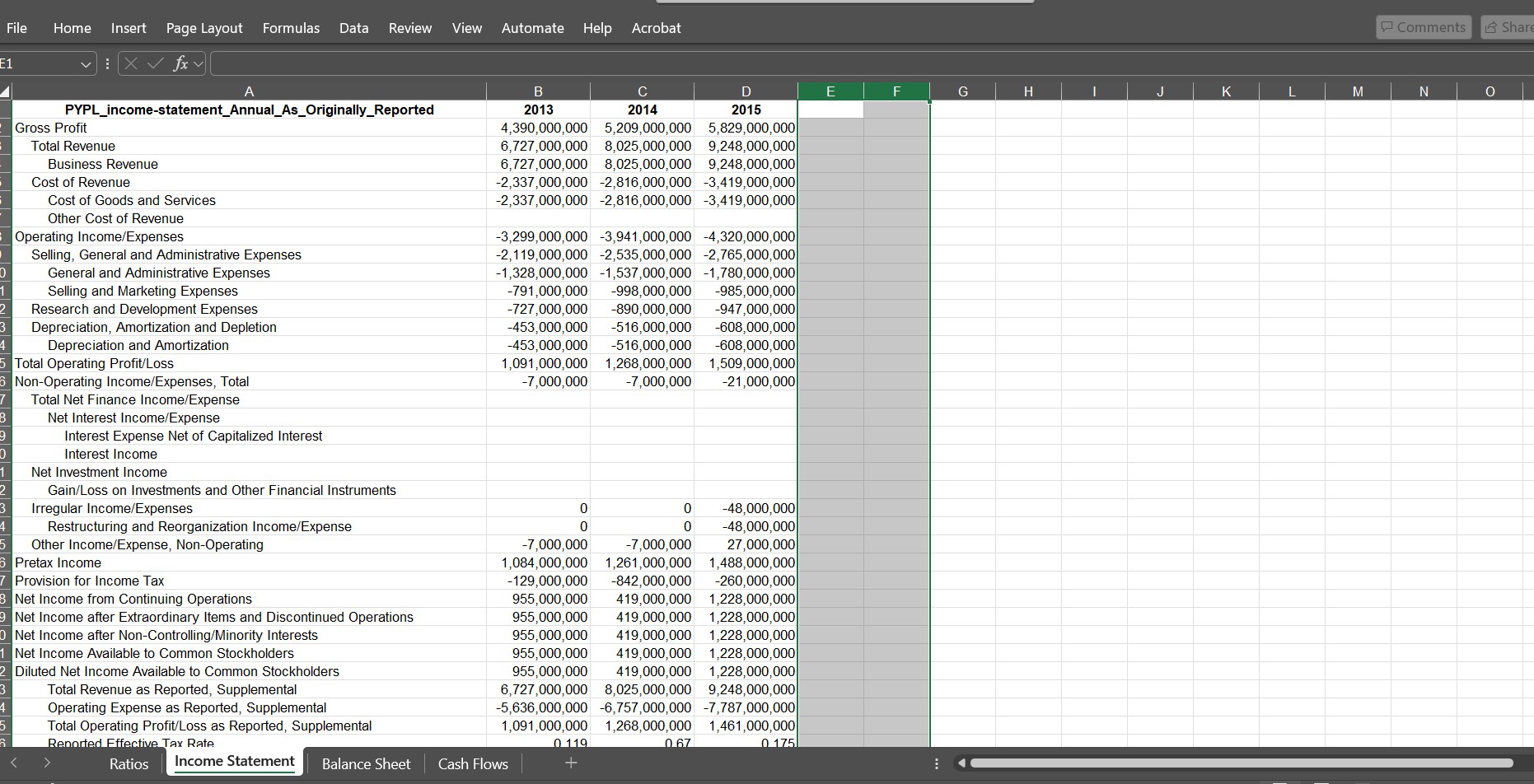Add a new worksheet with the plus icon
Image resolution: width=1534 pixels, height=784 pixels.
coord(571,763)
